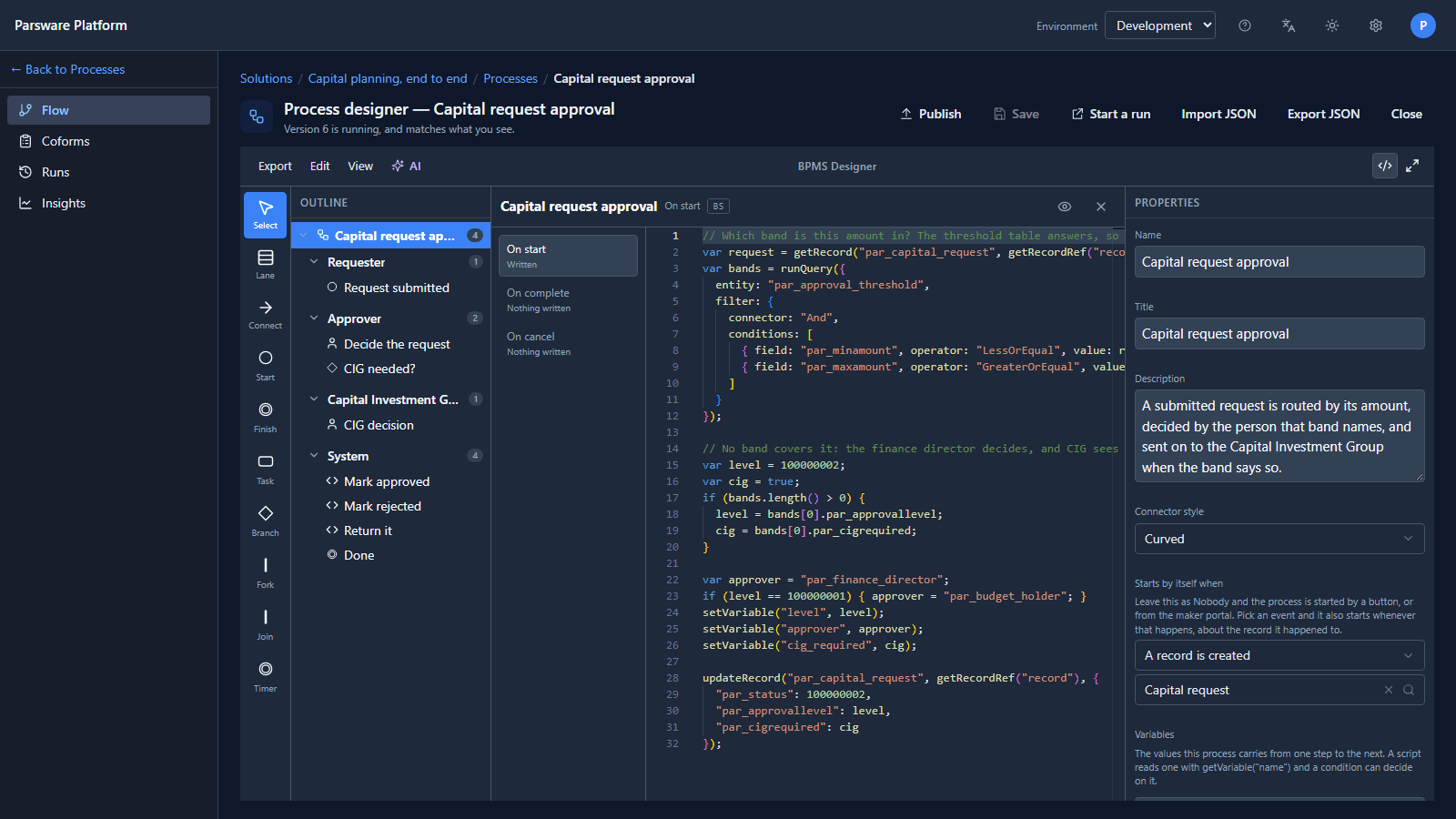Open the user avatar P
Image resolution: width=1456 pixels, height=819 pixels.
coord(1423,25)
